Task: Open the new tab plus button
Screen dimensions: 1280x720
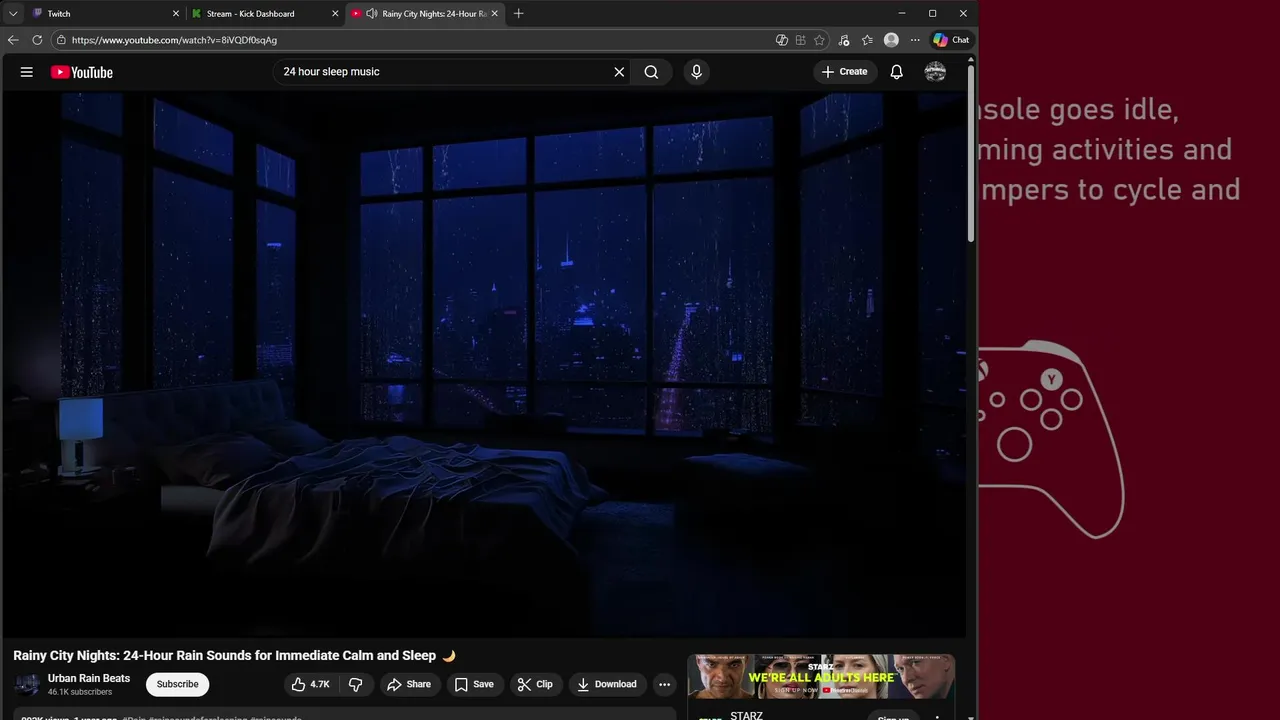Action: [x=518, y=14]
